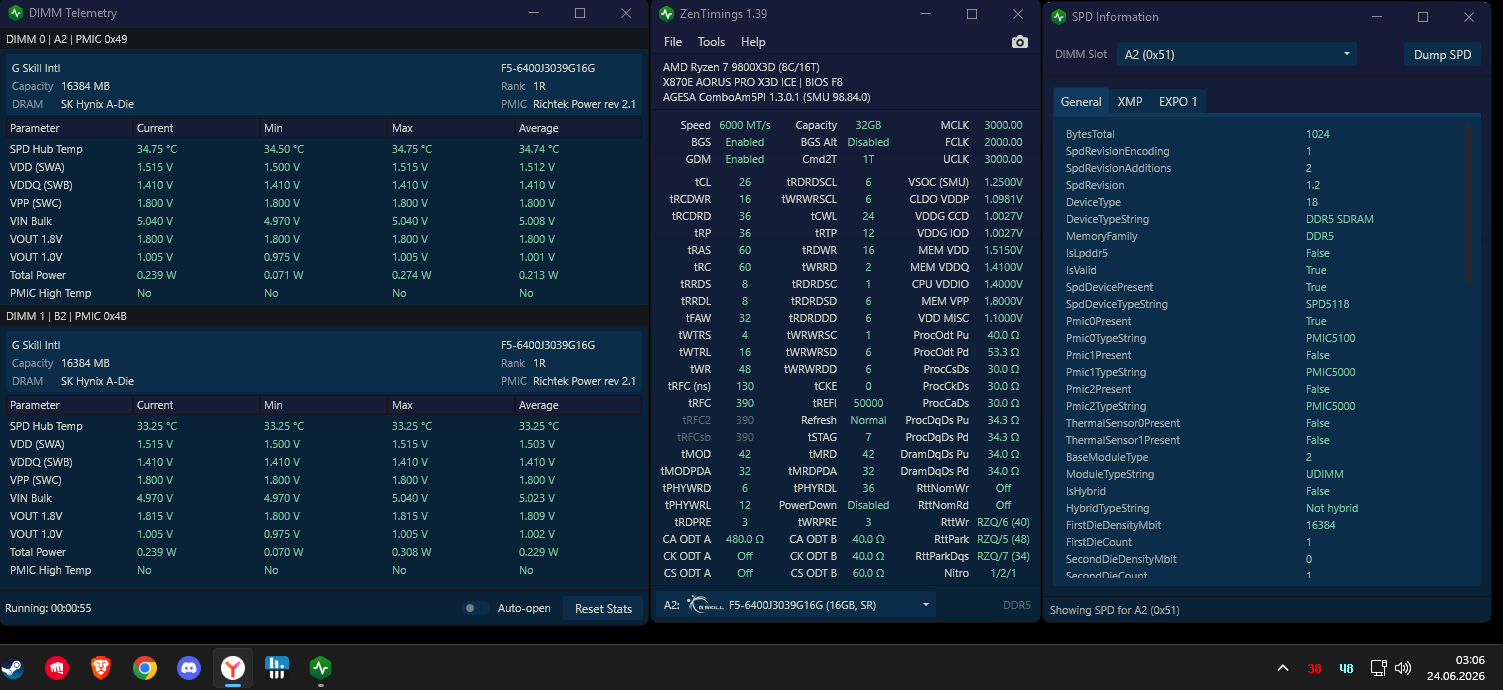Screen dimensions: 1503x690
Task: Switch to the General tab in SPD Information
Action: [x=1081, y=101]
